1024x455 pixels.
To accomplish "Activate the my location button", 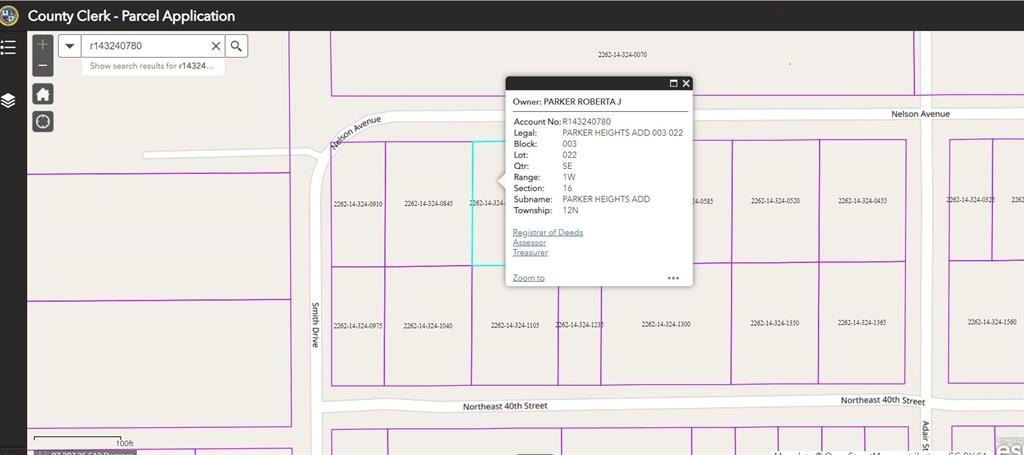I will (x=42, y=122).
